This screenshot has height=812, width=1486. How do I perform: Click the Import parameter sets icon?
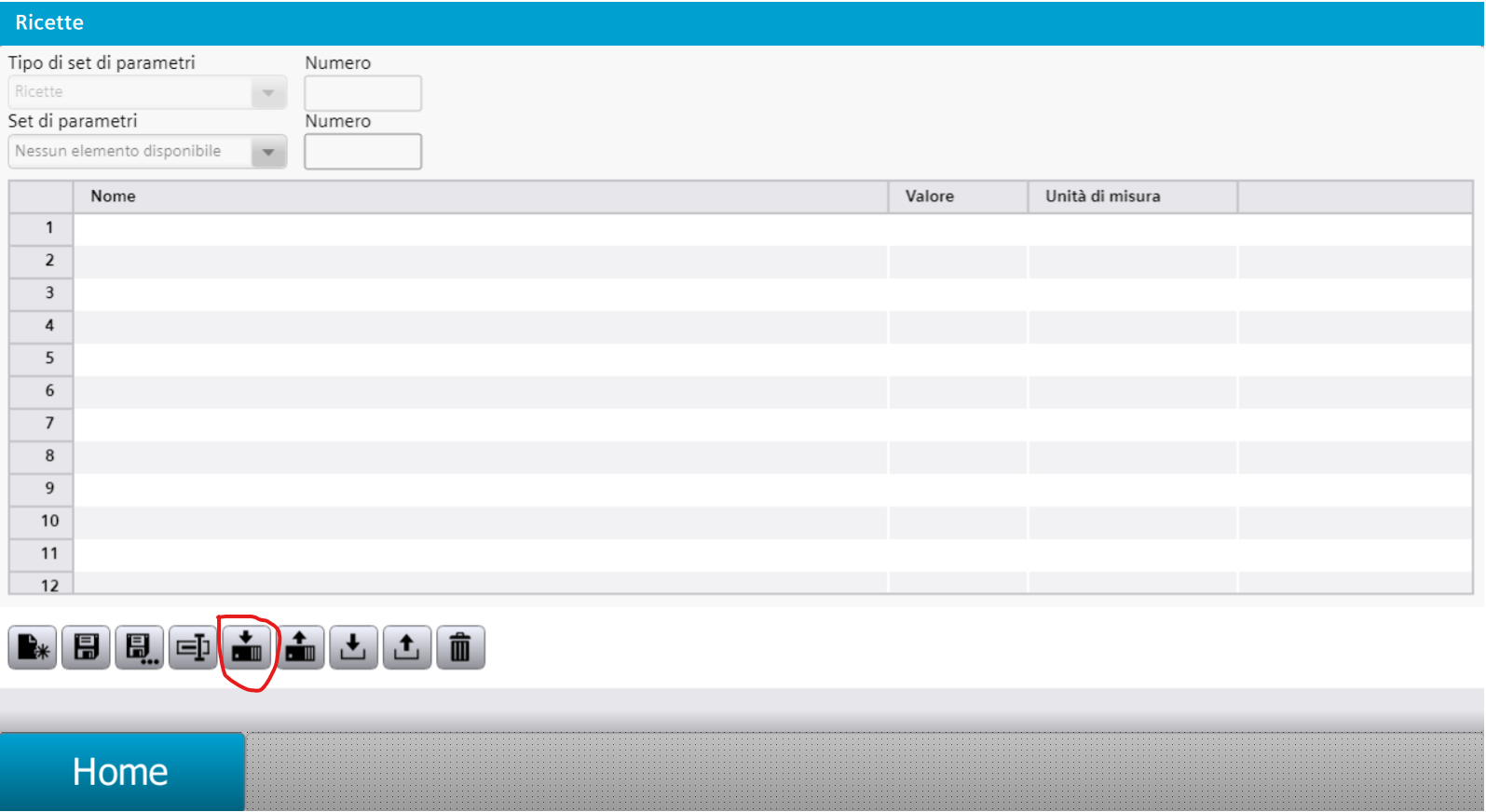tap(353, 647)
